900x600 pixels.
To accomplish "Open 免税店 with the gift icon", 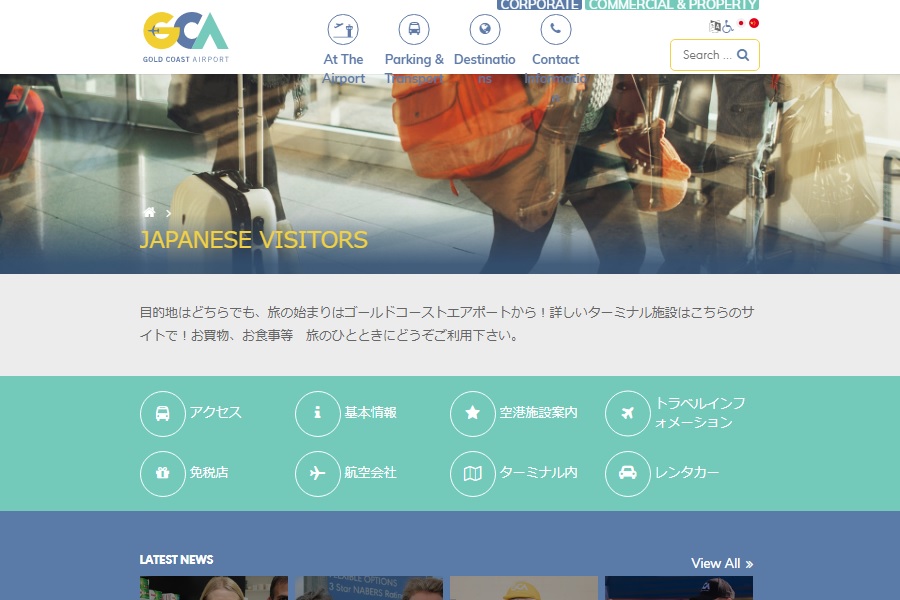I will click(x=163, y=474).
